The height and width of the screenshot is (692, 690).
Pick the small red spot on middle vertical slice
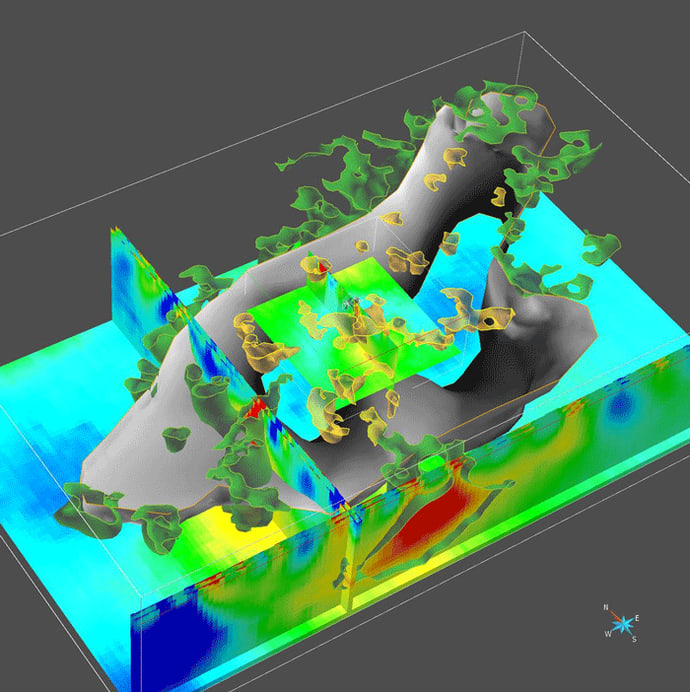(x=253, y=408)
